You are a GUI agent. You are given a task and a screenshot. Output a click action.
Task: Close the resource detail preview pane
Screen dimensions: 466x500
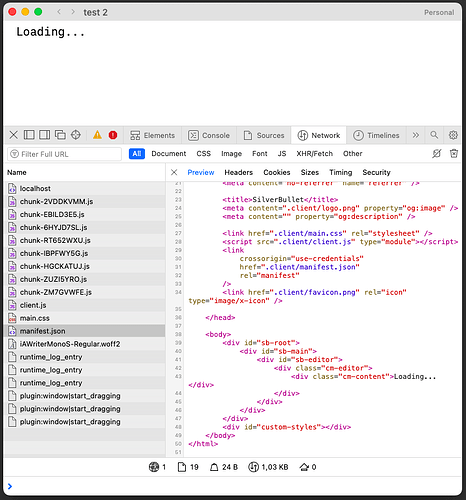(x=174, y=172)
